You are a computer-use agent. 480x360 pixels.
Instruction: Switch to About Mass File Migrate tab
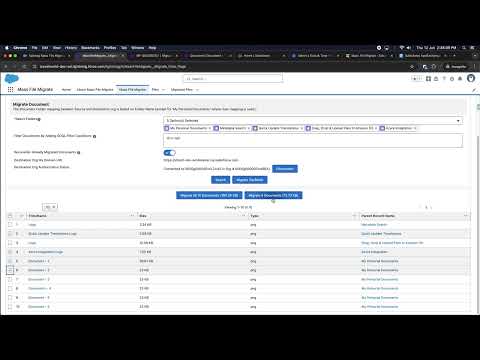95,90
